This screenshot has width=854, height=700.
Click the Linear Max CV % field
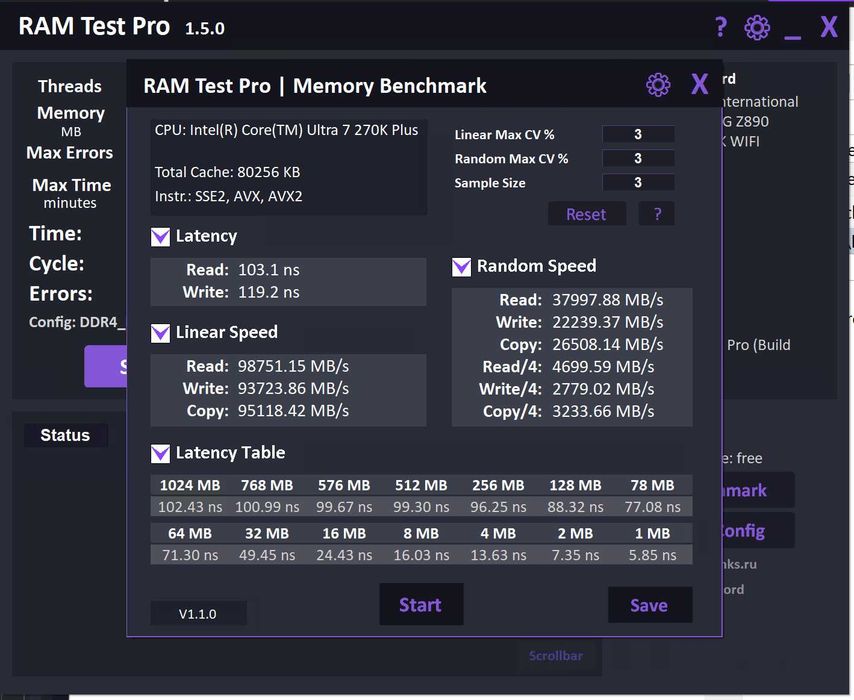pyautogui.click(x=638, y=135)
